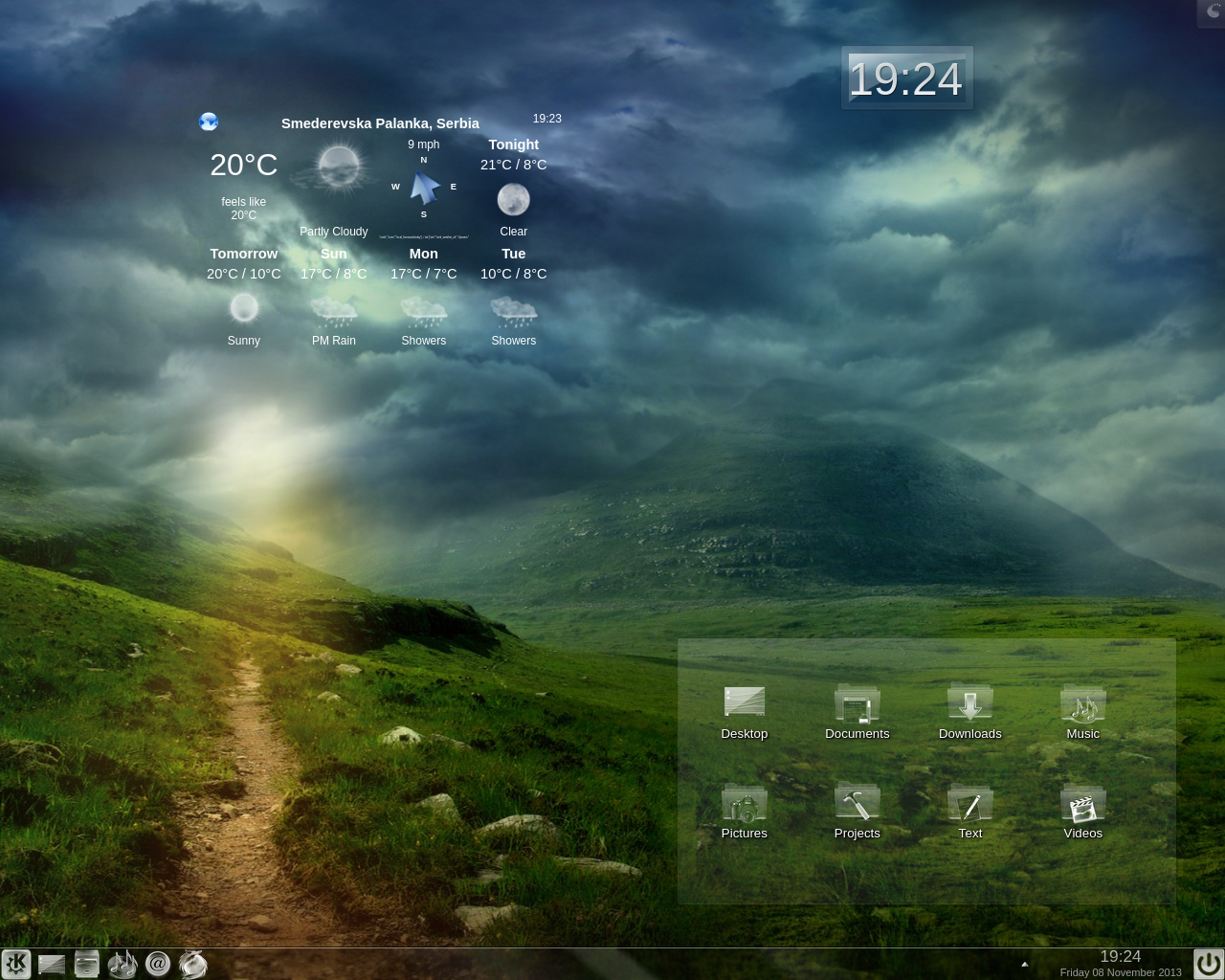
Task: Open the Music folder
Action: pos(1083,702)
